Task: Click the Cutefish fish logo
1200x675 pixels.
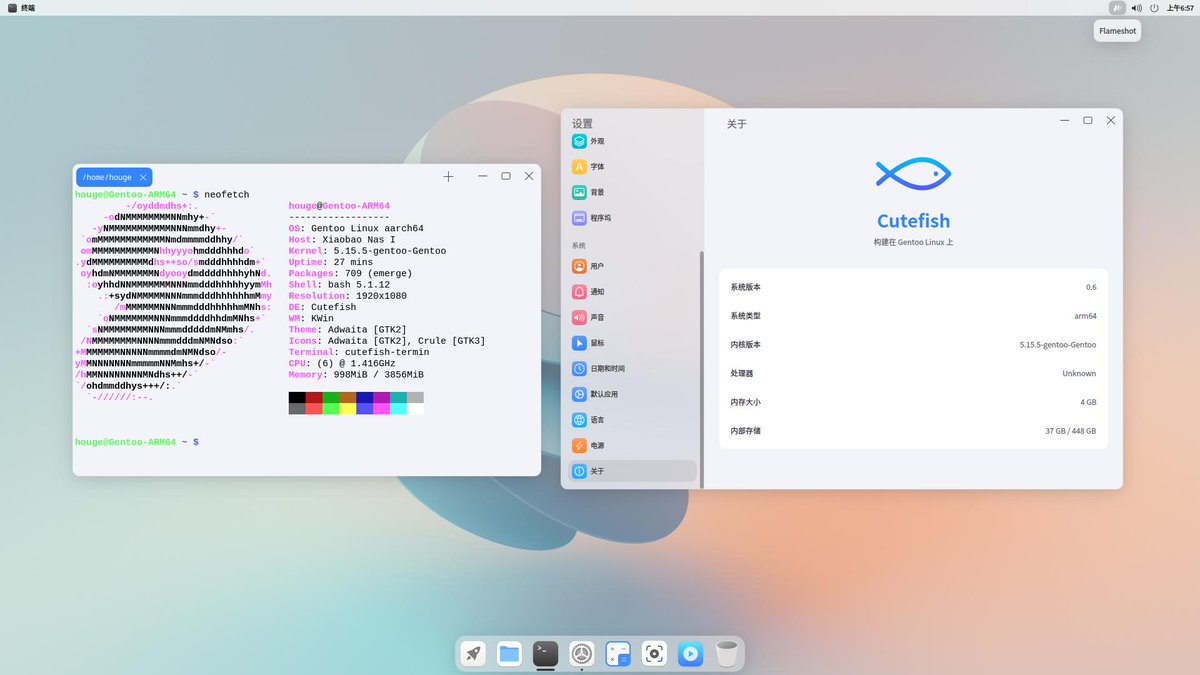Action: [912, 174]
